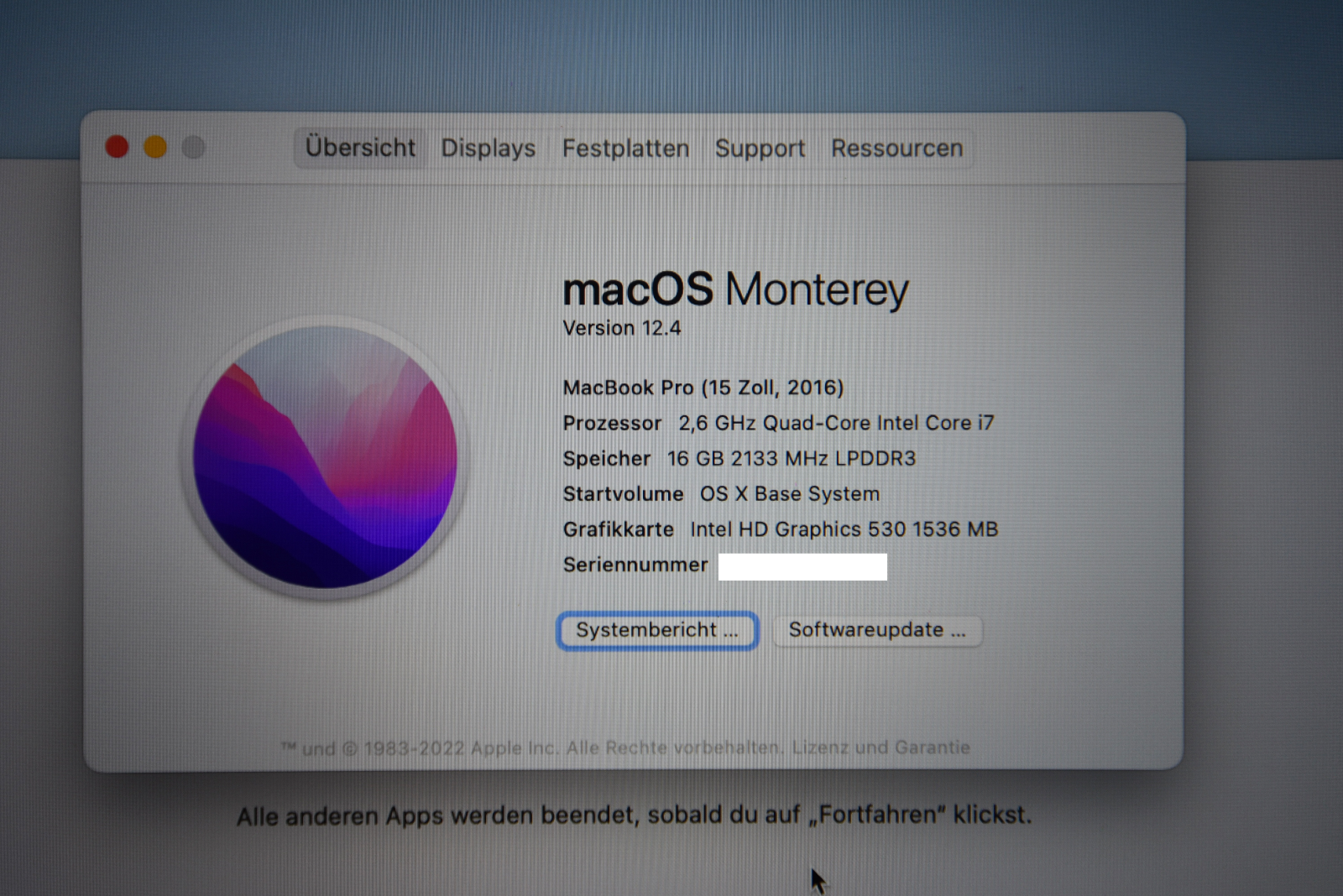Open the Festplatten tab

tap(625, 148)
